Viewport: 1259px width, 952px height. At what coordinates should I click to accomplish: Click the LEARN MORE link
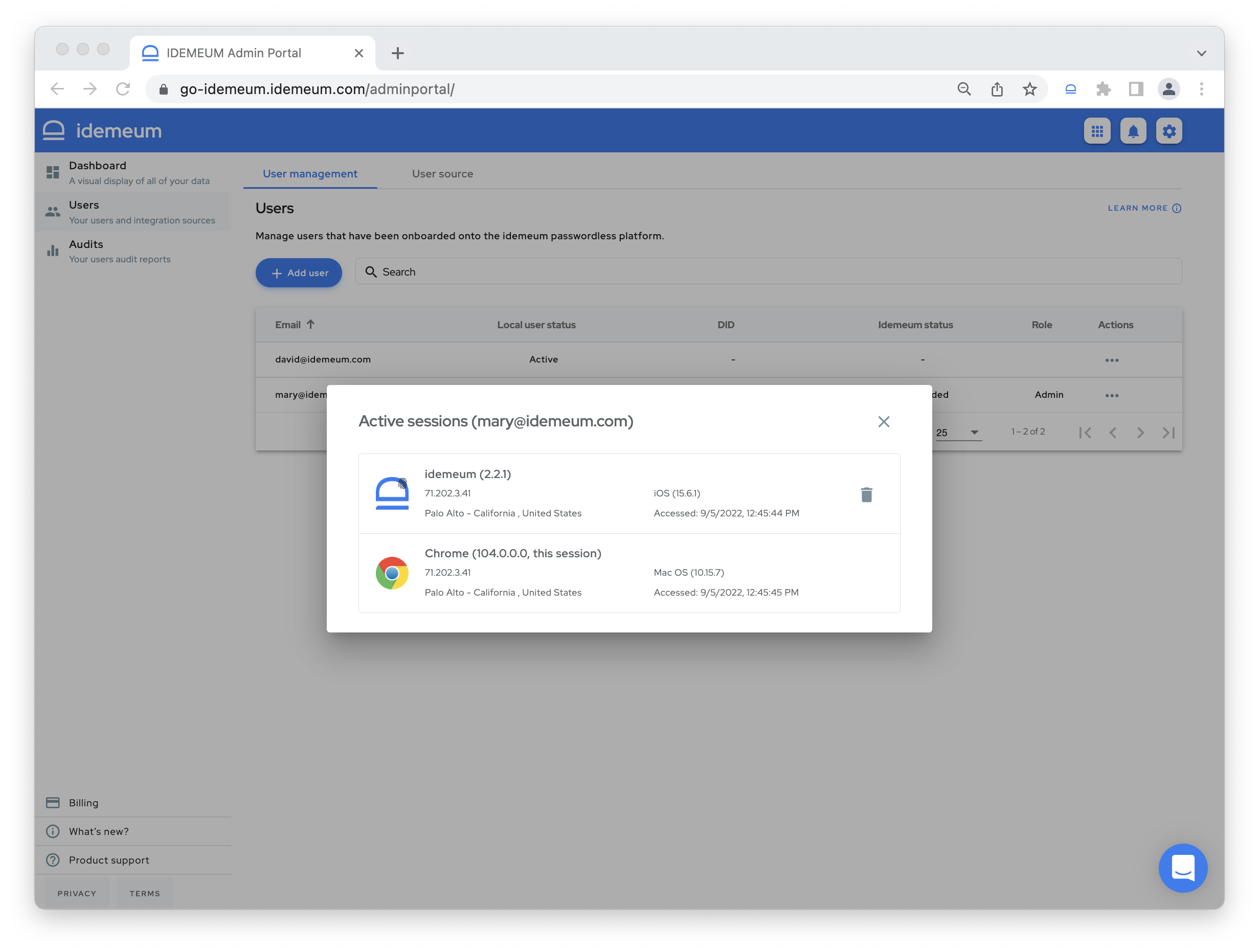tap(1144, 208)
